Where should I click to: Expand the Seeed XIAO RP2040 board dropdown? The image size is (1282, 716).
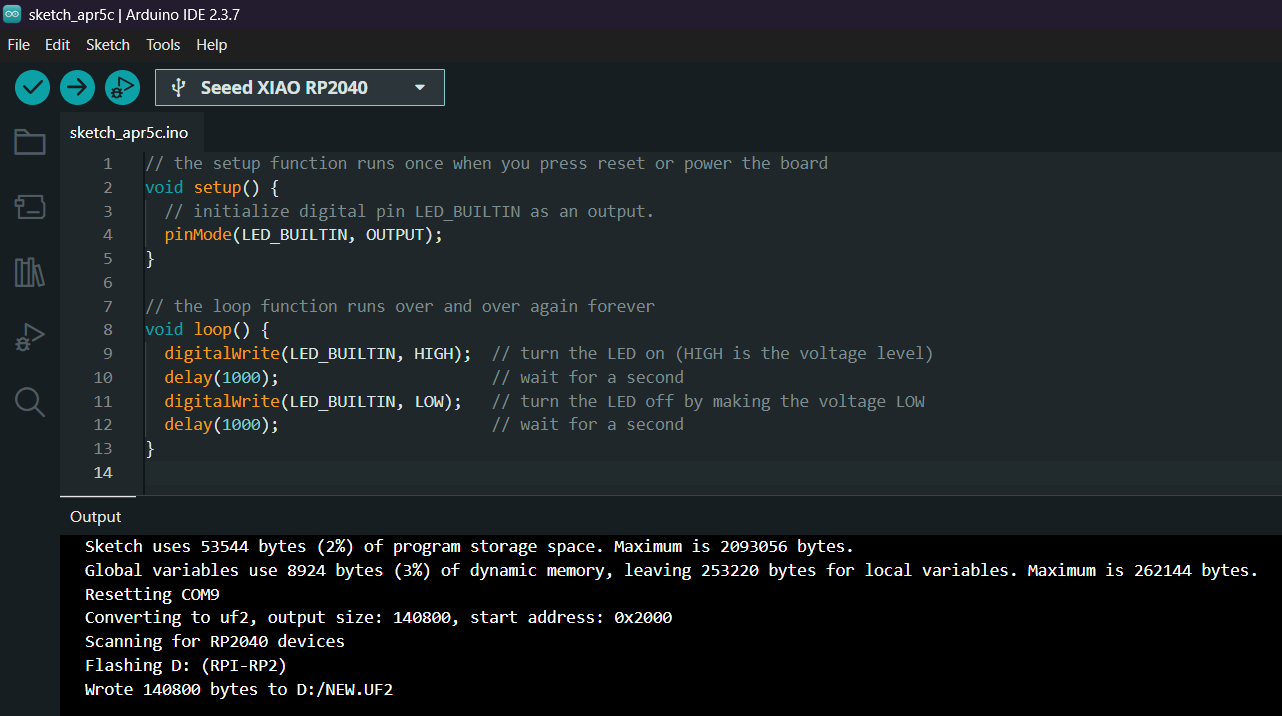pos(284,88)
